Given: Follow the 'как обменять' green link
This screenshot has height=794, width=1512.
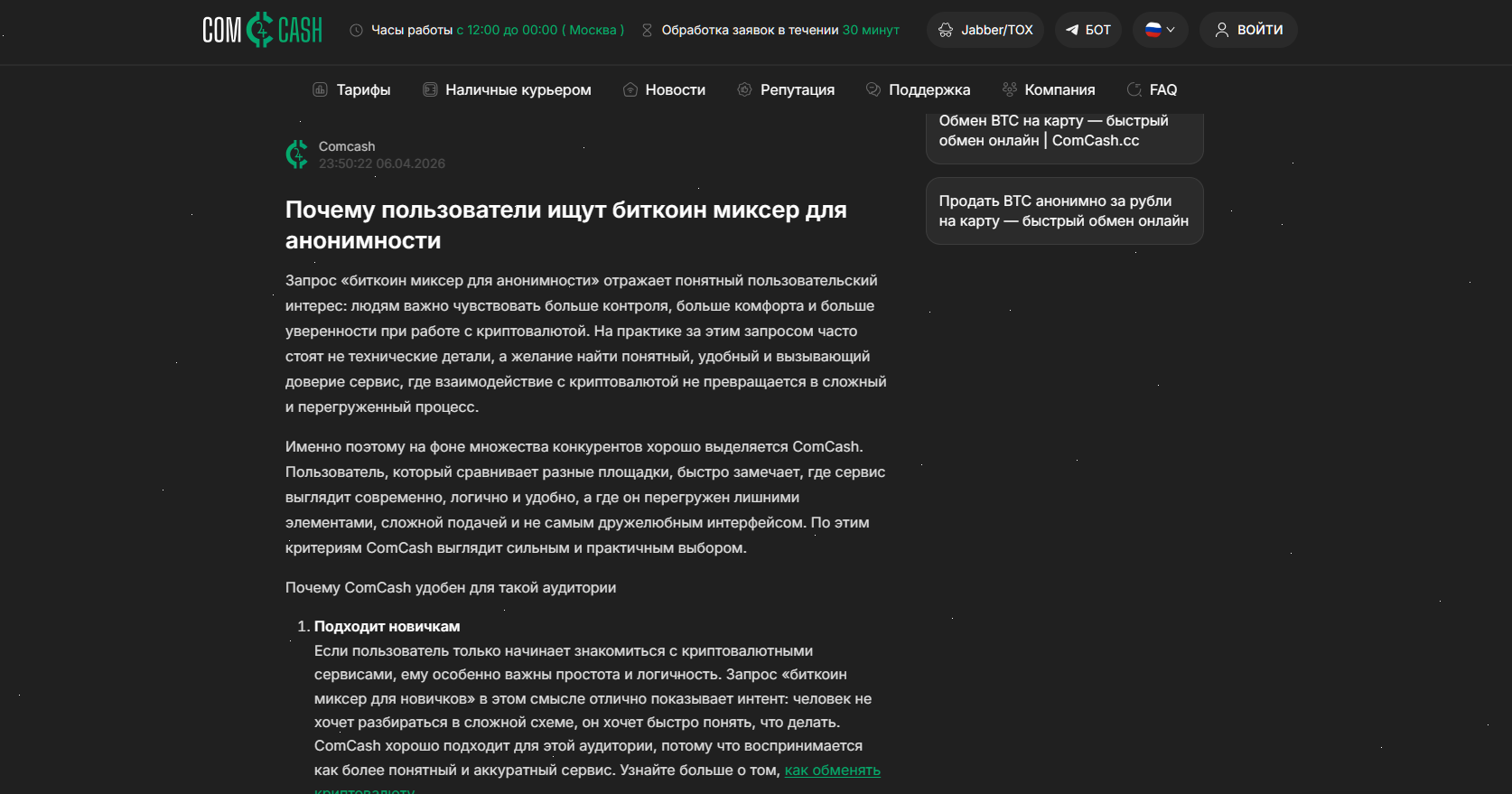Looking at the screenshot, I should pos(832,771).
